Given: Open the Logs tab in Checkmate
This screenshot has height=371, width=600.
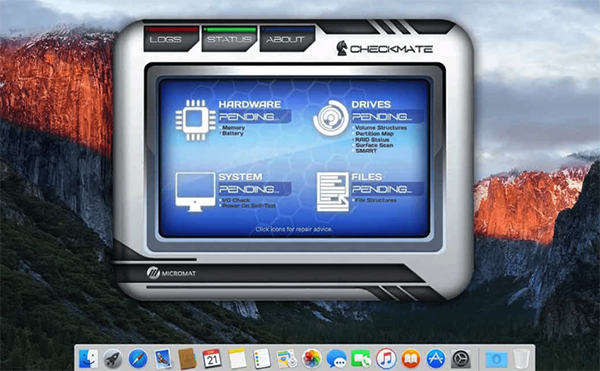Looking at the screenshot, I should point(171,39).
